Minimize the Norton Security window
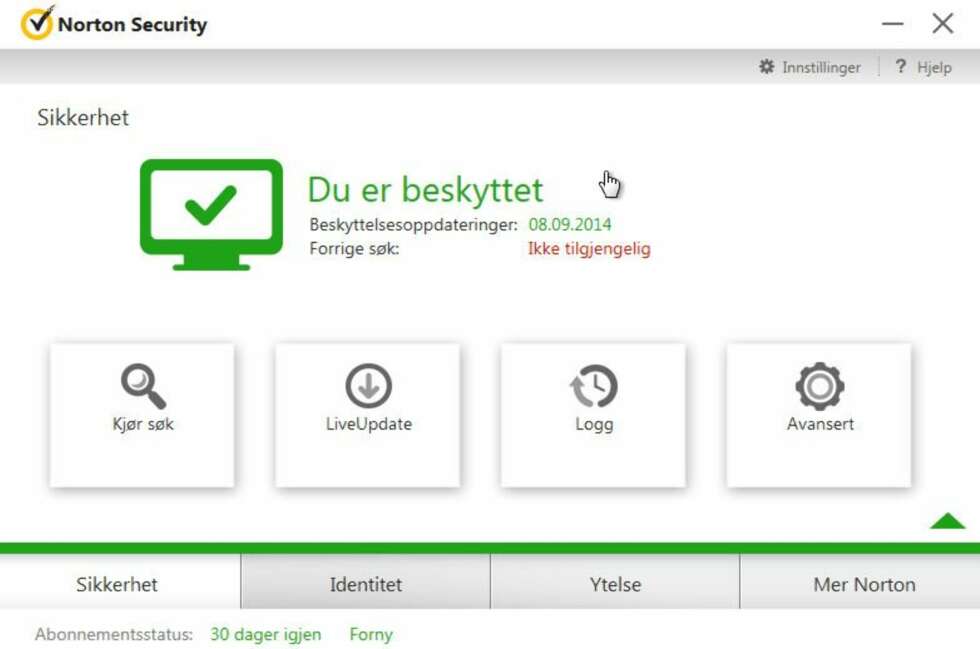Screen dimensions: 980x649 click(x=892, y=24)
